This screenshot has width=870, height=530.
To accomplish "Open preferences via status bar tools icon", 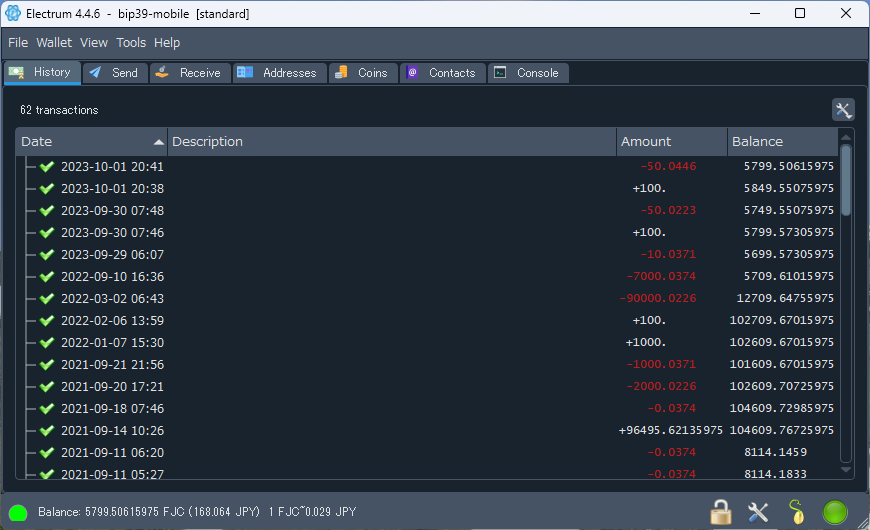I will [758, 512].
